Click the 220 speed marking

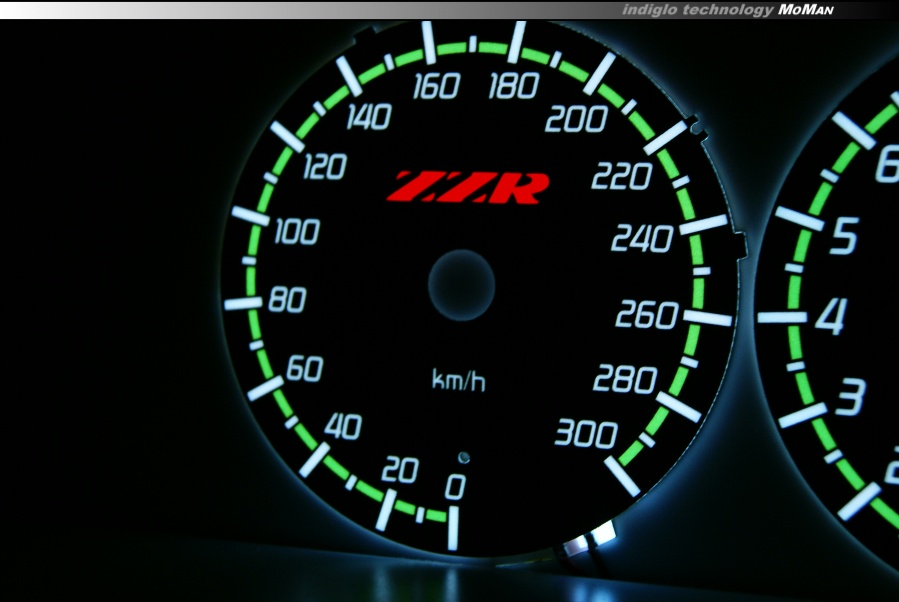[x=622, y=176]
